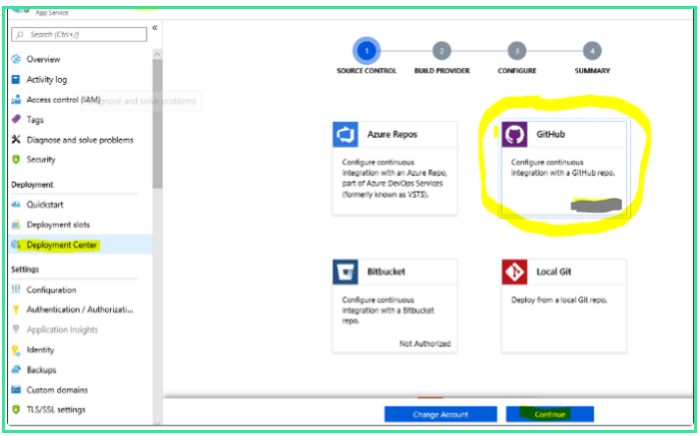The width and height of the screenshot is (700, 436).
Task: Click the GitHub octocat logo icon
Action: [514, 134]
